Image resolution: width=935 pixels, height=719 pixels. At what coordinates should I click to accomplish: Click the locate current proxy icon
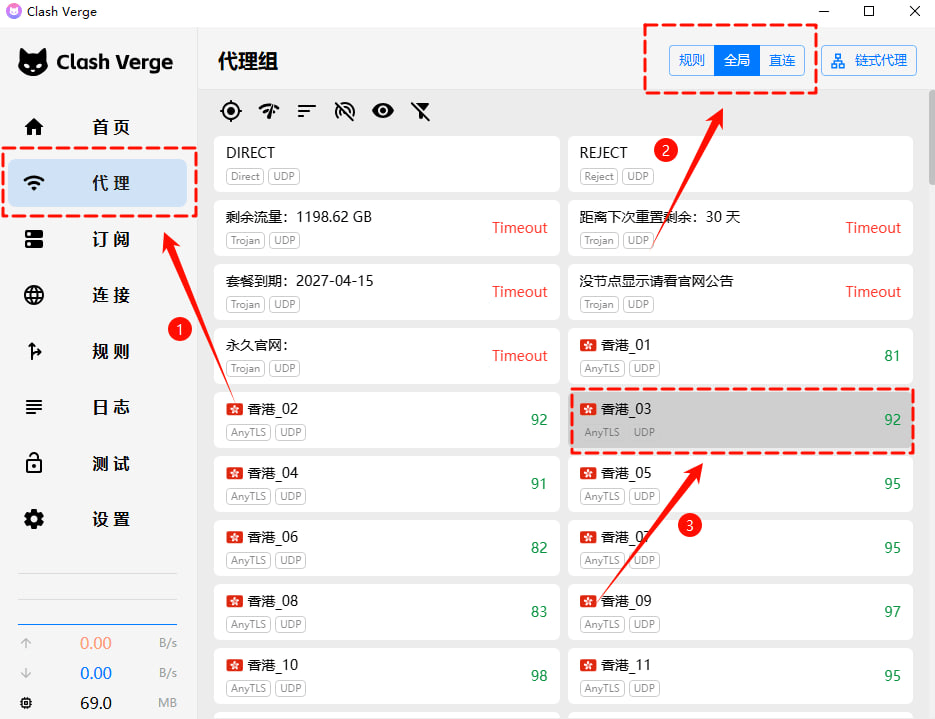[x=231, y=111]
